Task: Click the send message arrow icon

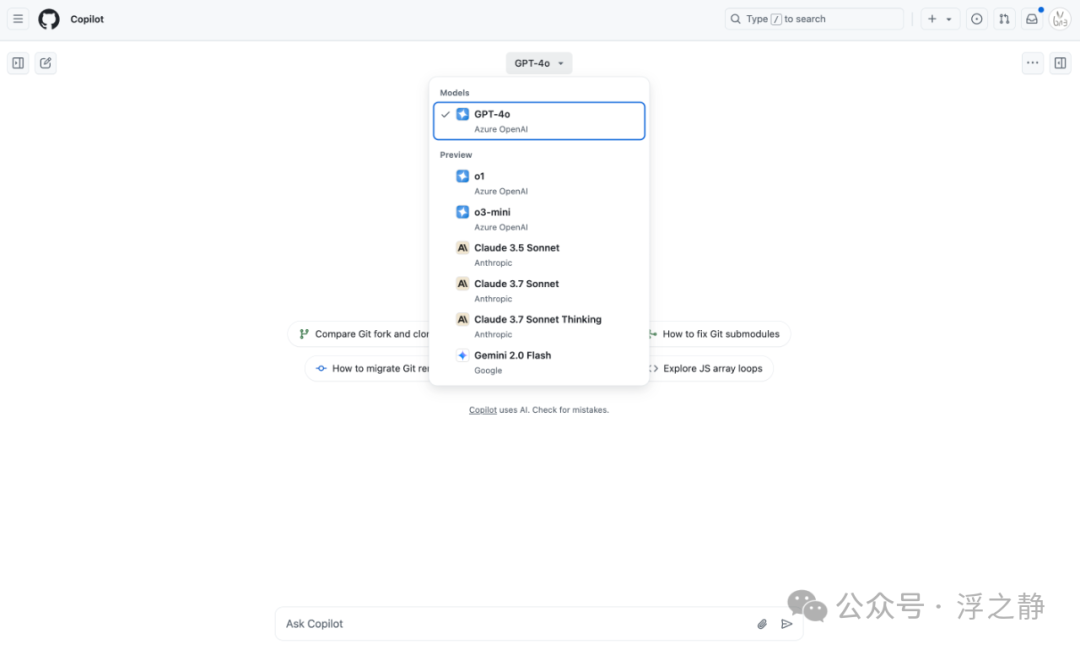Action: pyautogui.click(x=787, y=624)
